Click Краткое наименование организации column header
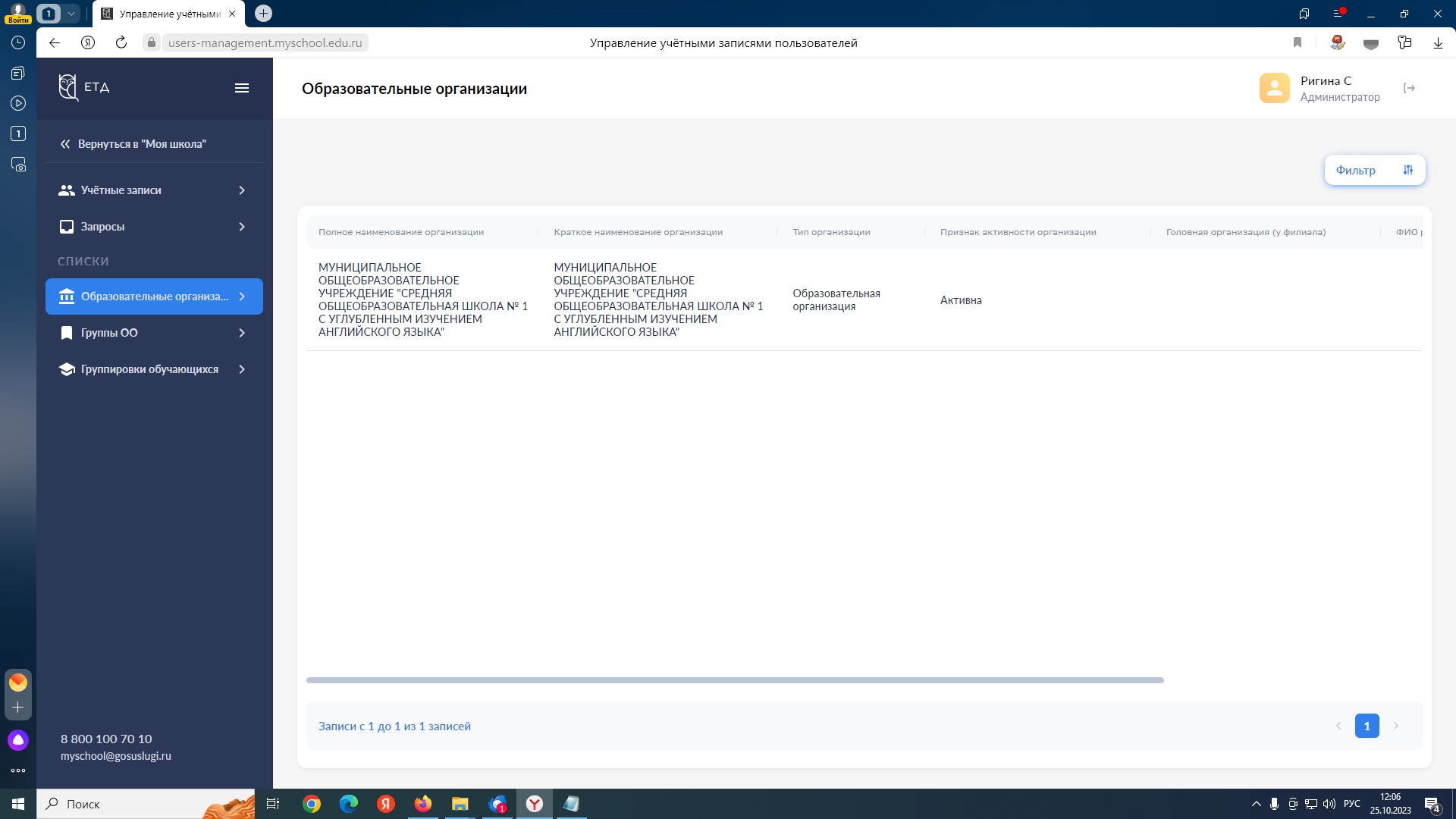1456x819 pixels. (x=638, y=232)
